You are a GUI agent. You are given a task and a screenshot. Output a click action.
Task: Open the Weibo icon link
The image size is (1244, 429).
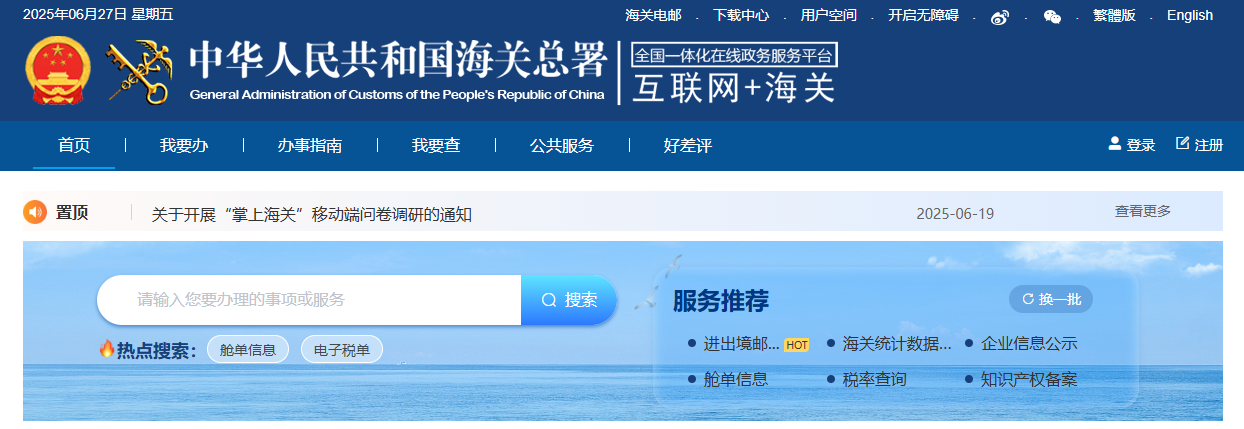[x=999, y=17]
